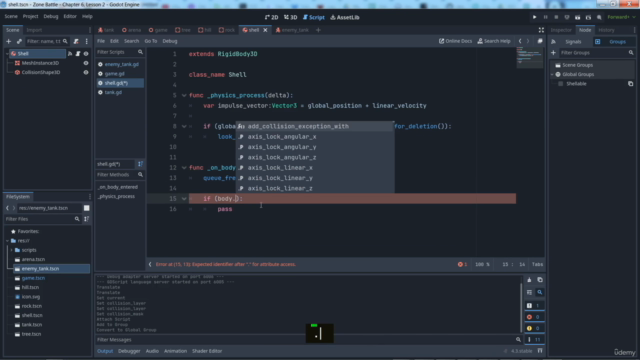The height and width of the screenshot is (360, 640).
Task: Open the Shell node's signals icon
Action: pyautogui.click(x=70, y=53)
